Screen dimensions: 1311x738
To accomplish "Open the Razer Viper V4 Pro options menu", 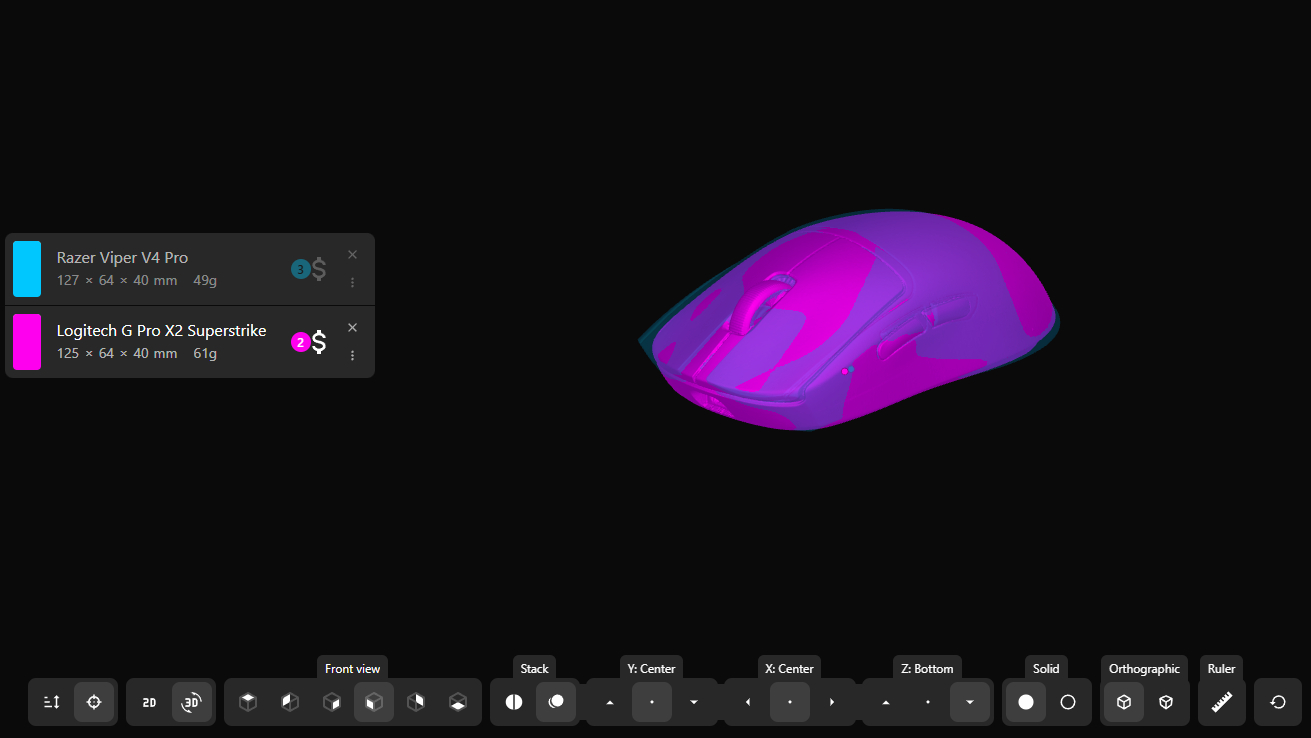I will (x=352, y=283).
